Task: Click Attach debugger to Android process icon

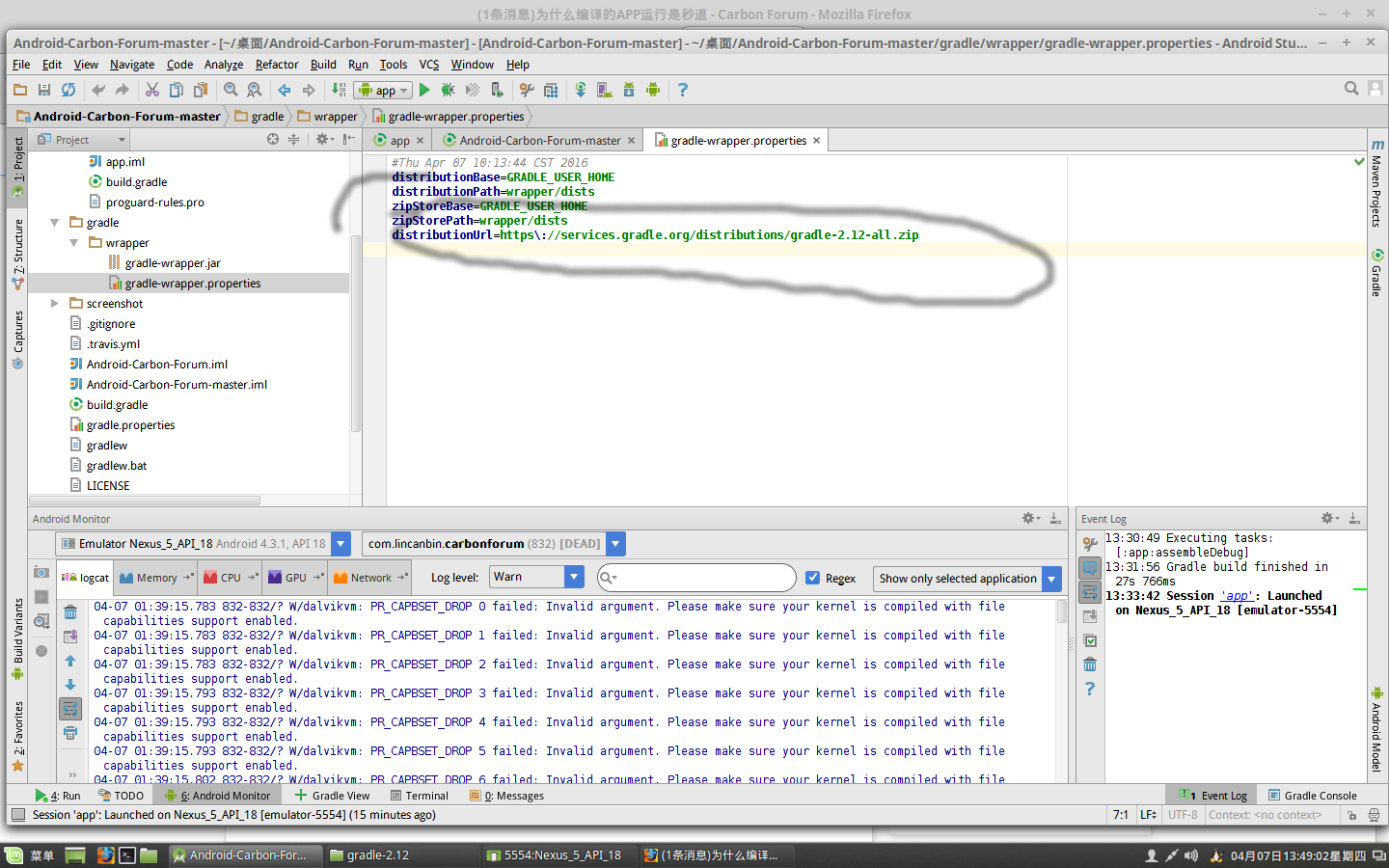Action: (x=497, y=90)
